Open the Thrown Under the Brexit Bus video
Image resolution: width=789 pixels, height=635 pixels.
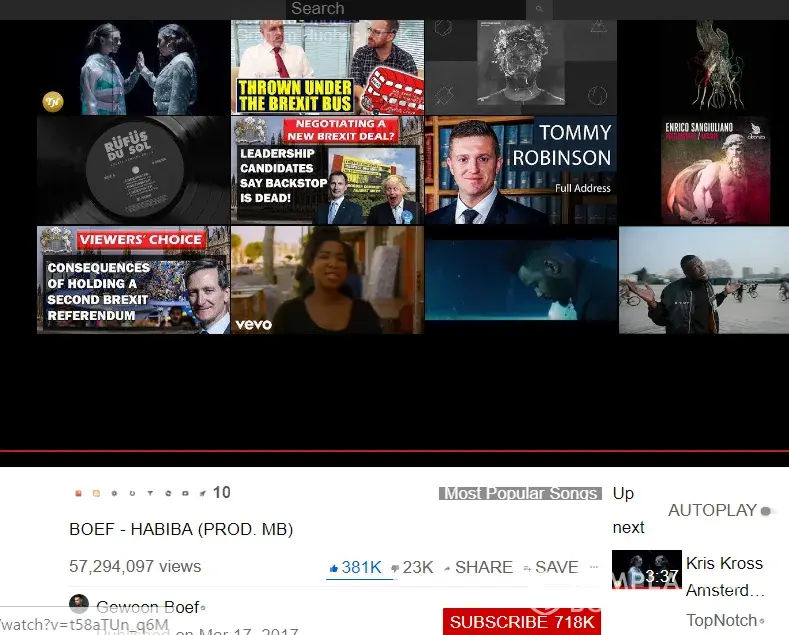click(327, 67)
